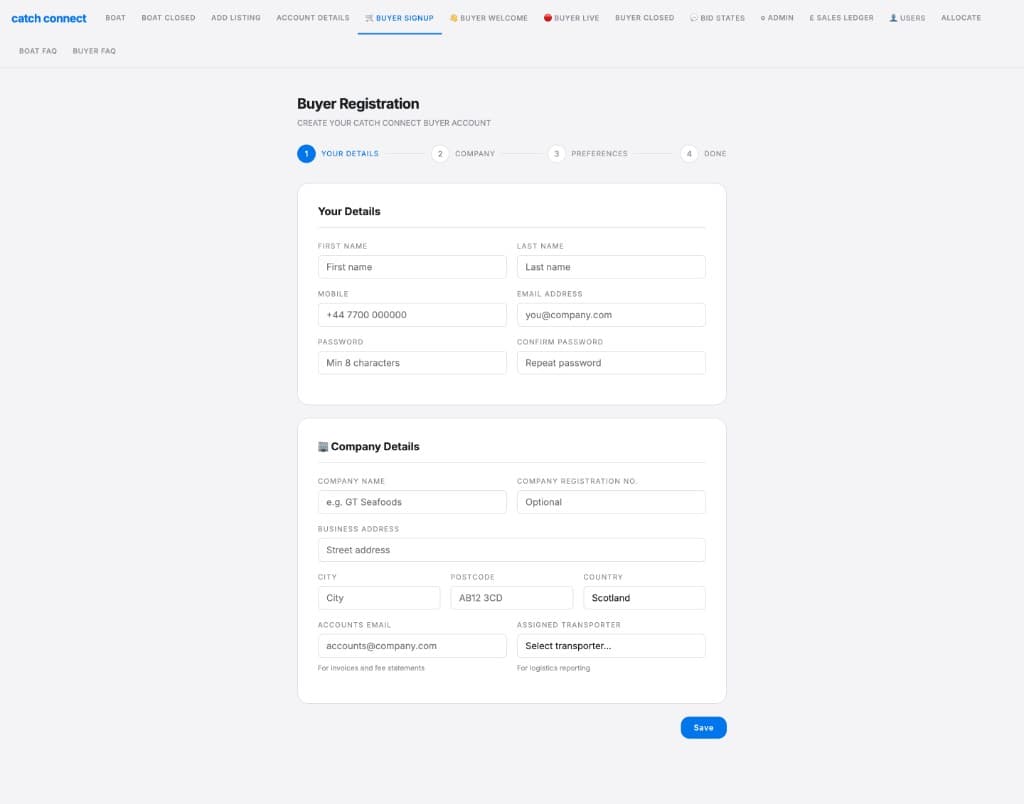This screenshot has width=1024, height=804.
Task: Click the Mobile number input field
Action: pyautogui.click(x=412, y=314)
